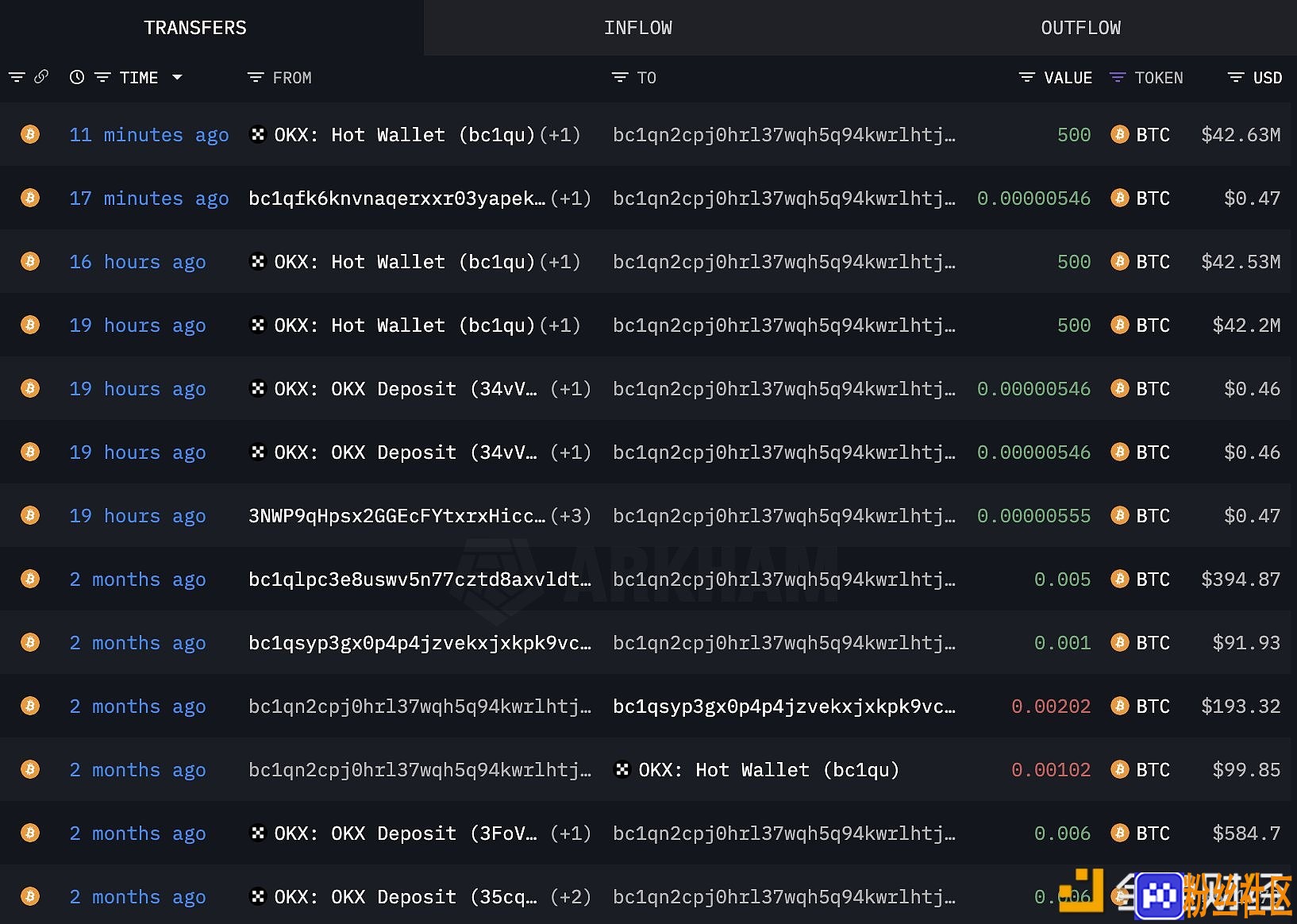Viewport: 1297px width, 924px height.
Task: Open the sender address bc1qfk6knvnaqerxxr03yapek...
Action: [397, 198]
